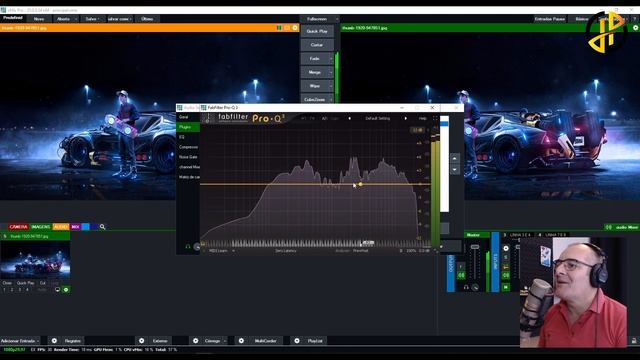Click the Master volume fader handle
Image resolution: width=640 pixels, height=360 pixels.
point(475,247)
